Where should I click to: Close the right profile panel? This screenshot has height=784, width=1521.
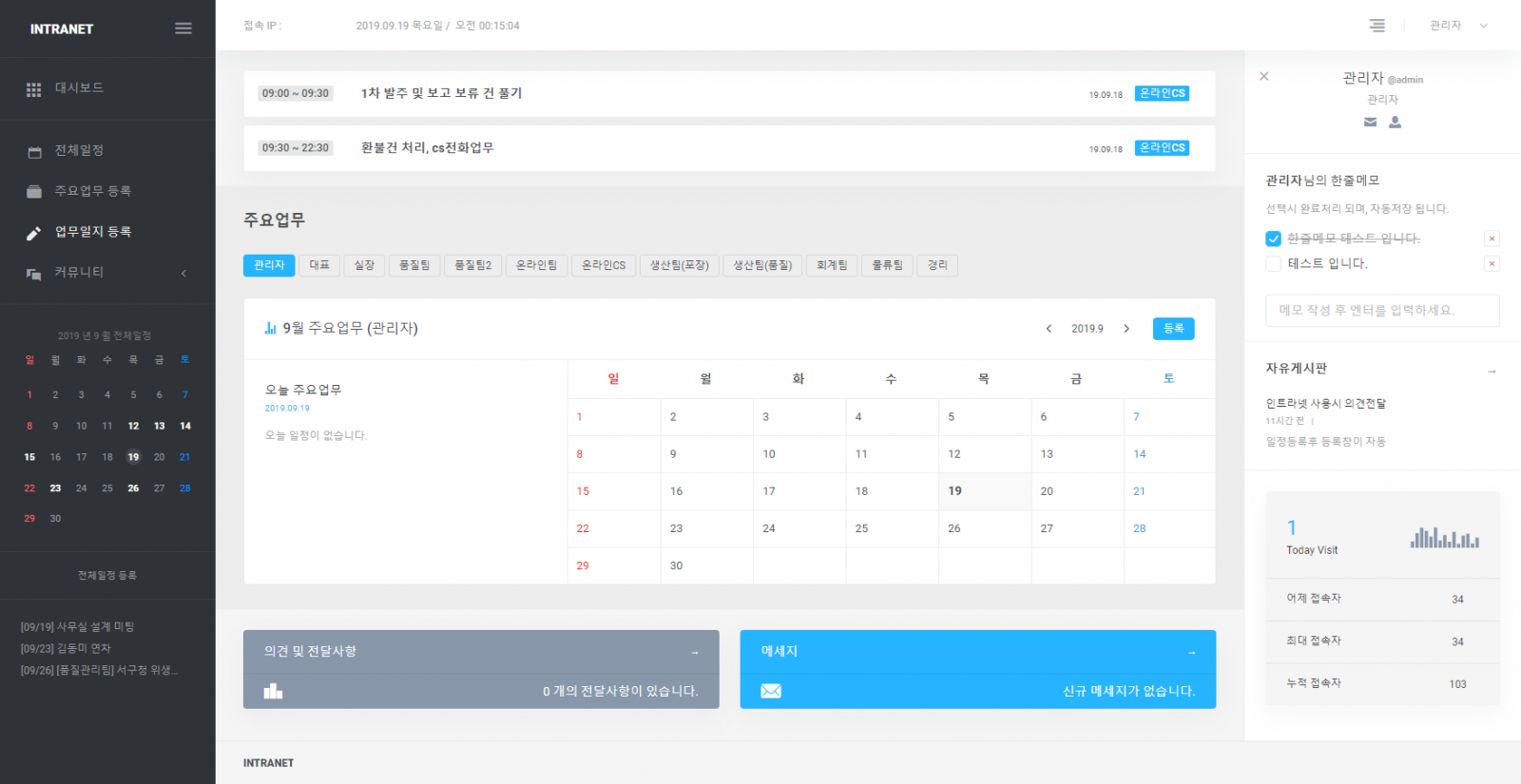[1263, 76]
